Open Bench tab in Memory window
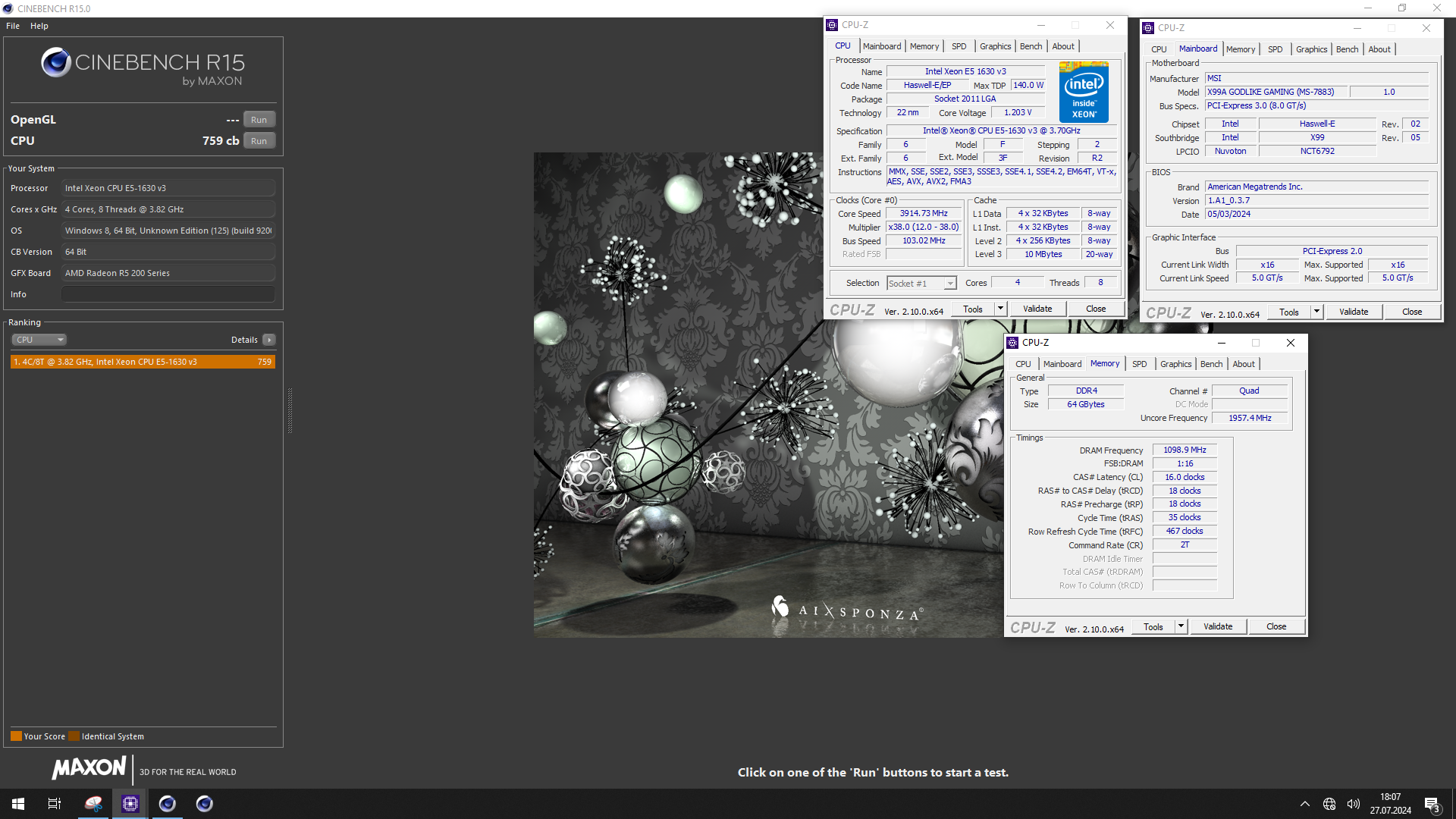 tap(1211, 364)
